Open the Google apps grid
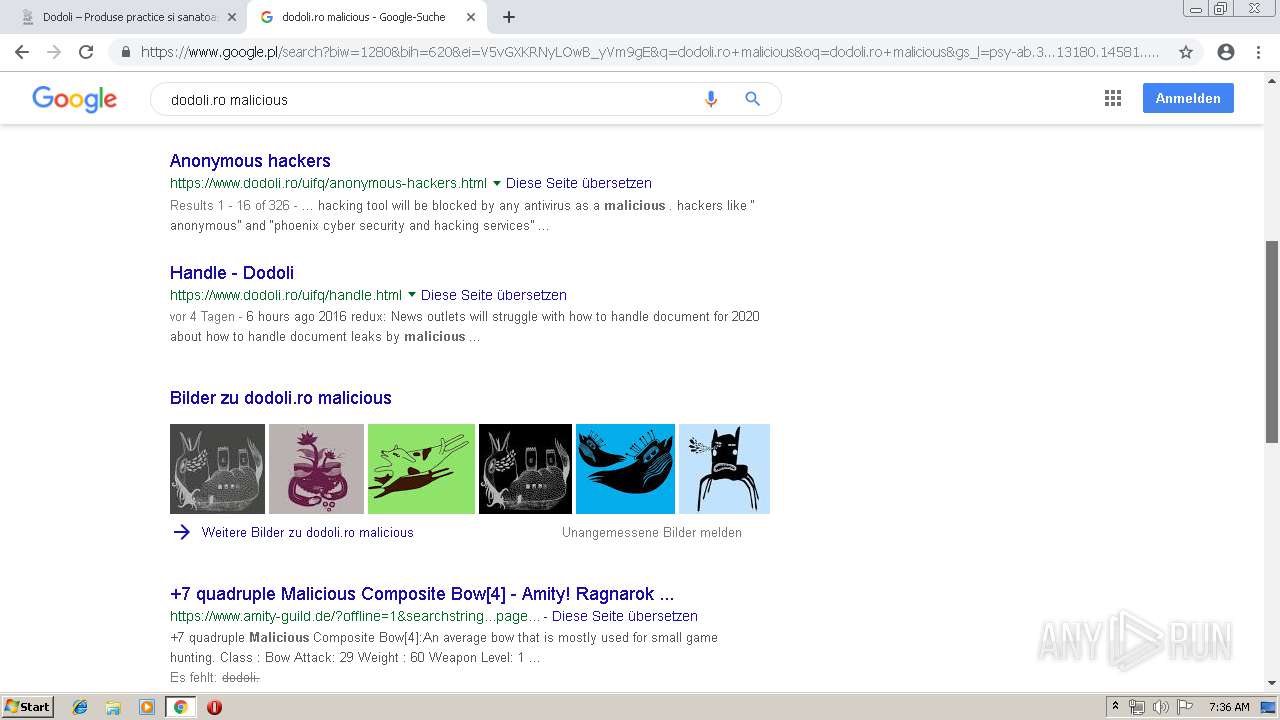1280x720 pixels. click(x=1113, y=98)
